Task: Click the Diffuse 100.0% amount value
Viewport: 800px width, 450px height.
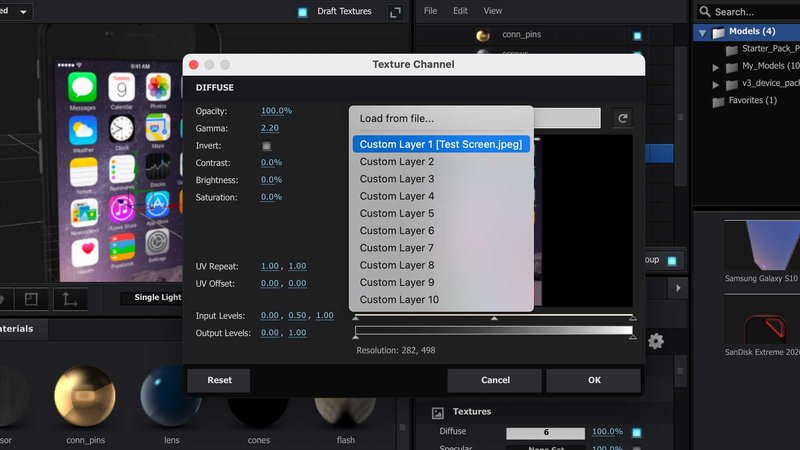Action: [607, 432]
